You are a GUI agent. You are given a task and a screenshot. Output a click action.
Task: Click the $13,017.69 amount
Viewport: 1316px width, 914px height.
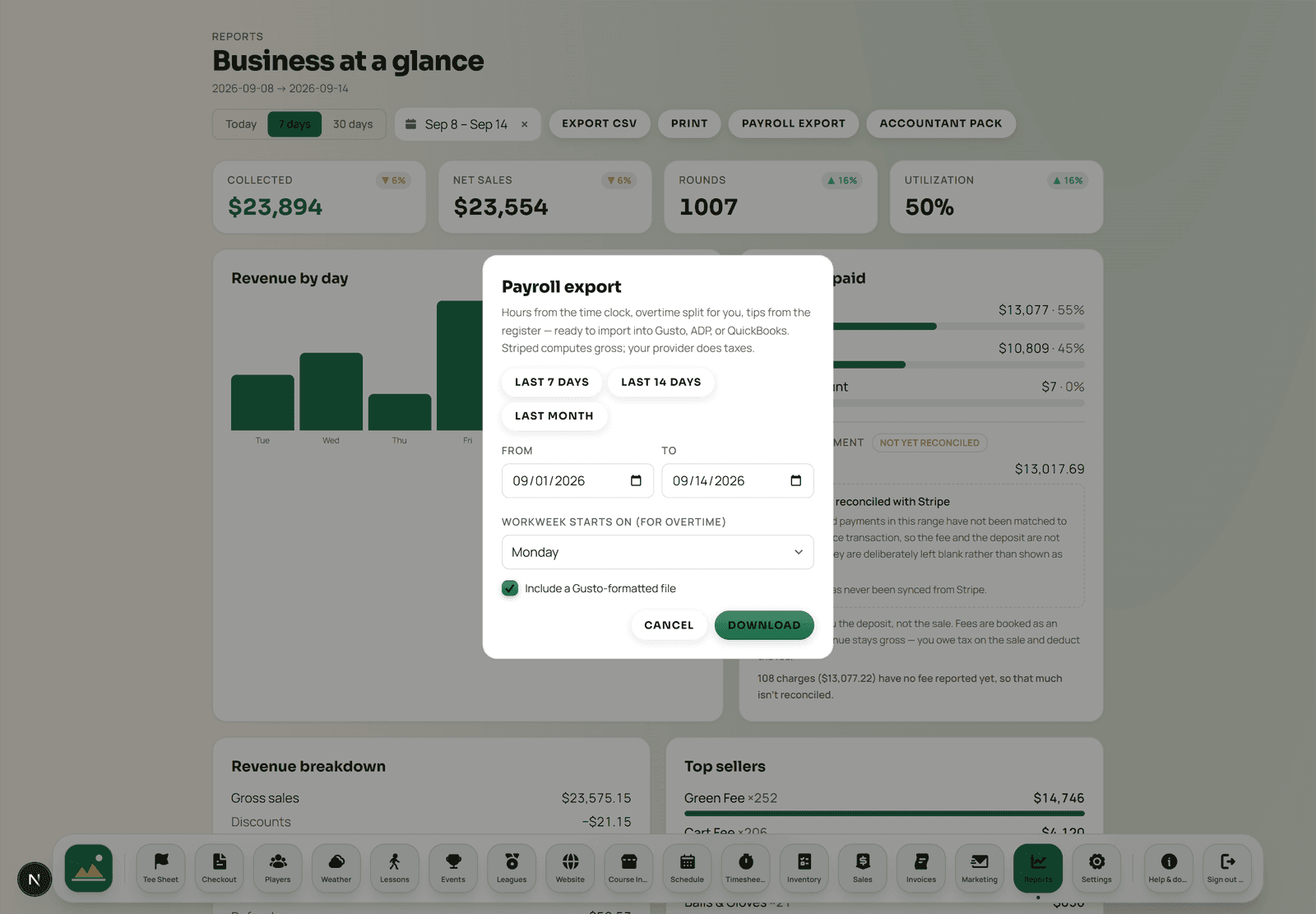1050,469
